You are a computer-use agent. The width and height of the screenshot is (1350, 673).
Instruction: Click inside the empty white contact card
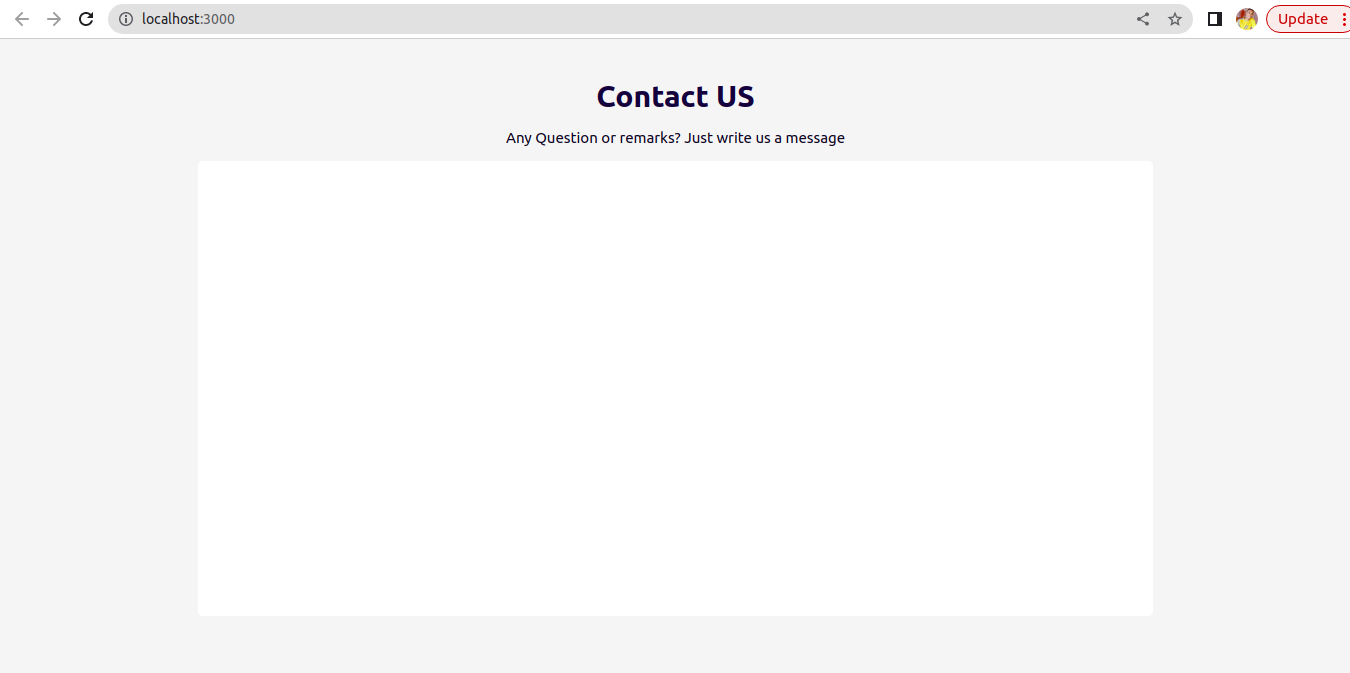tap(675, 388)
